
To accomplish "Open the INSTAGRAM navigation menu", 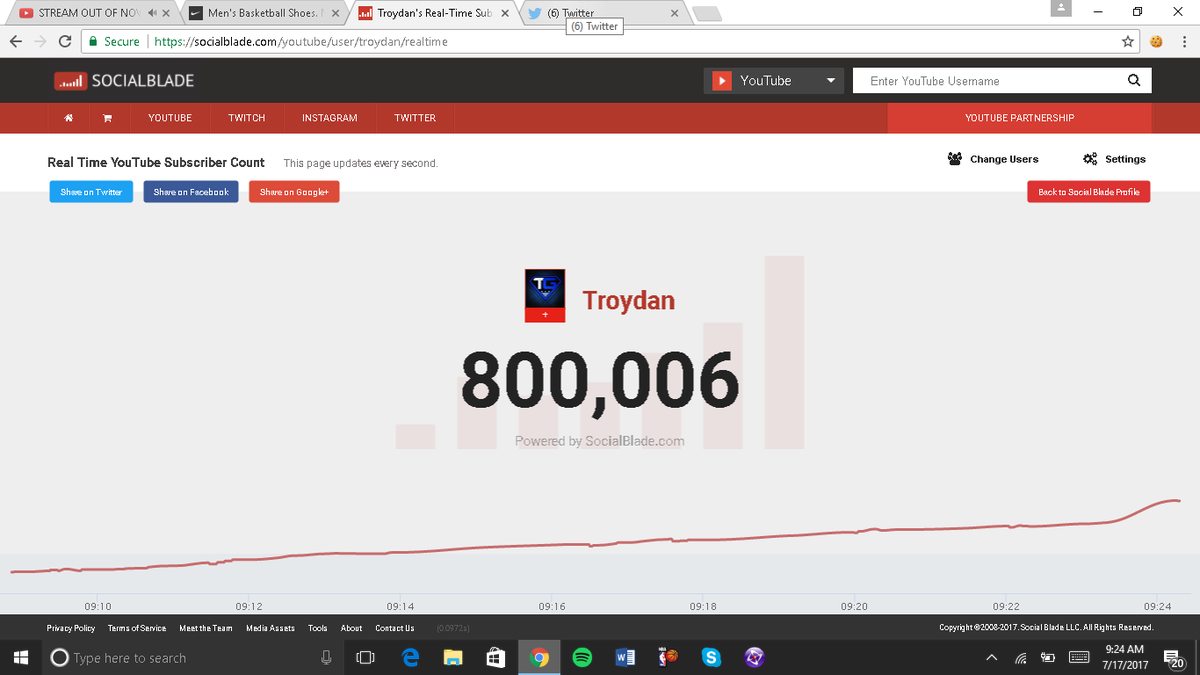I will click(330, 118).
